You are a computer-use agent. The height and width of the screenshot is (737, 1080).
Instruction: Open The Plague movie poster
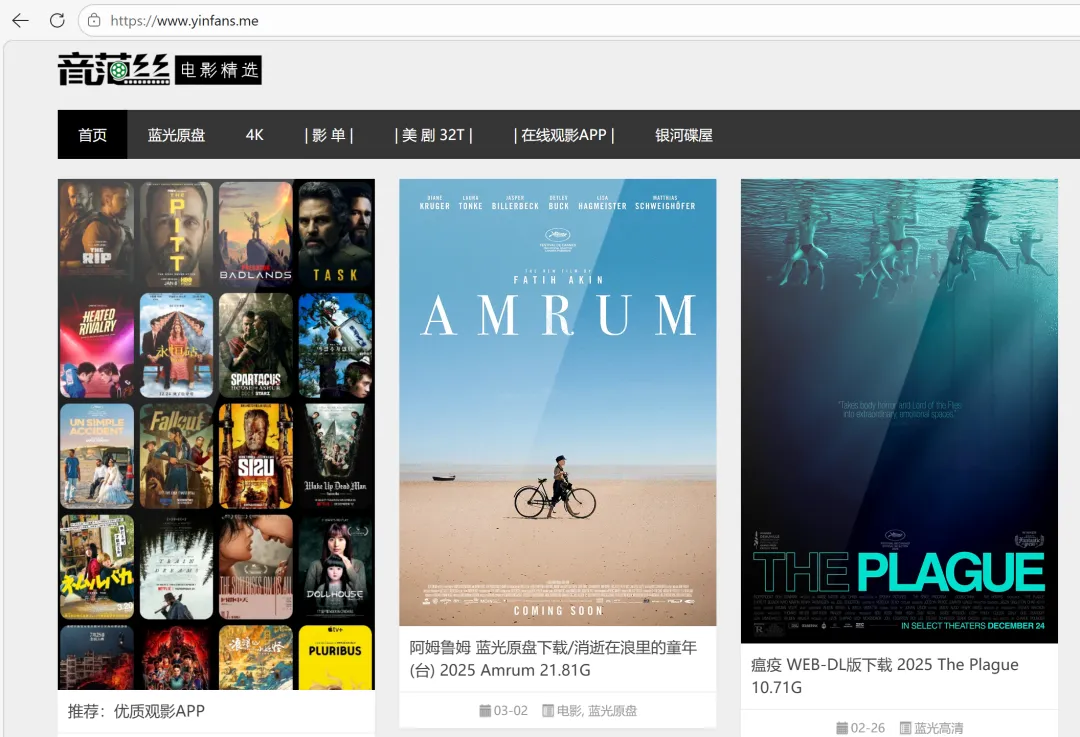(899, 411)
